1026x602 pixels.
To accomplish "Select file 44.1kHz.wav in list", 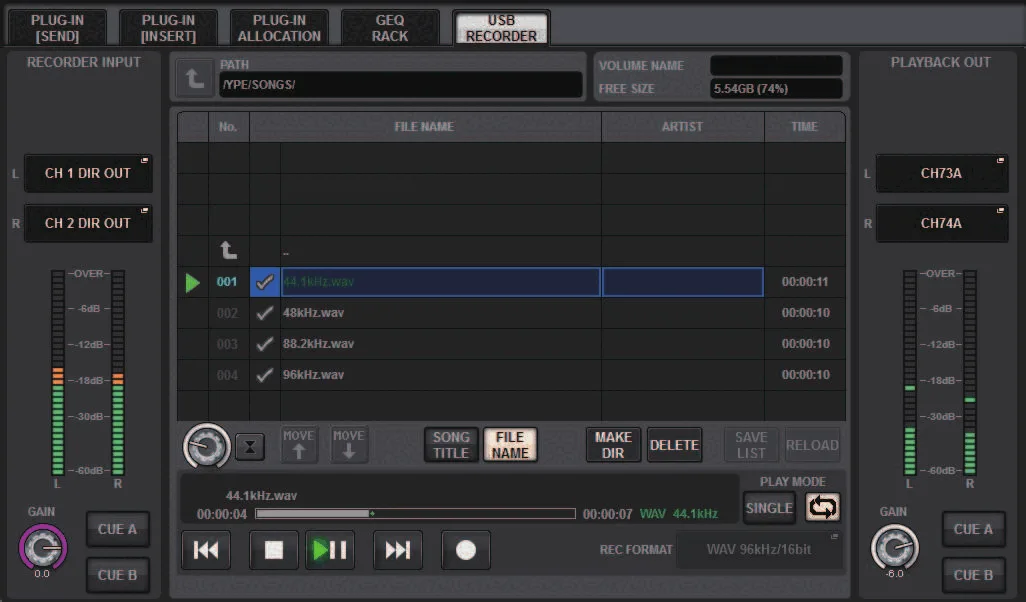I will click(x=440, y=282).
